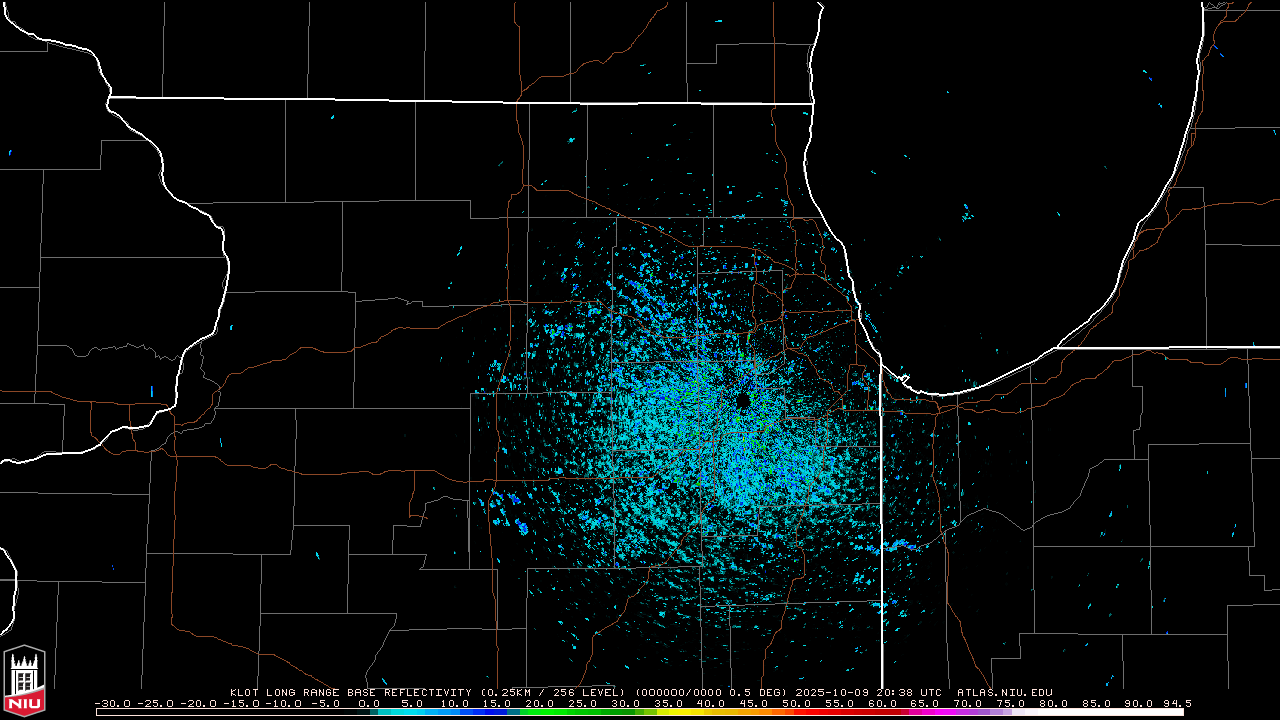Click the -30.0 scale label

coord(113,704)
